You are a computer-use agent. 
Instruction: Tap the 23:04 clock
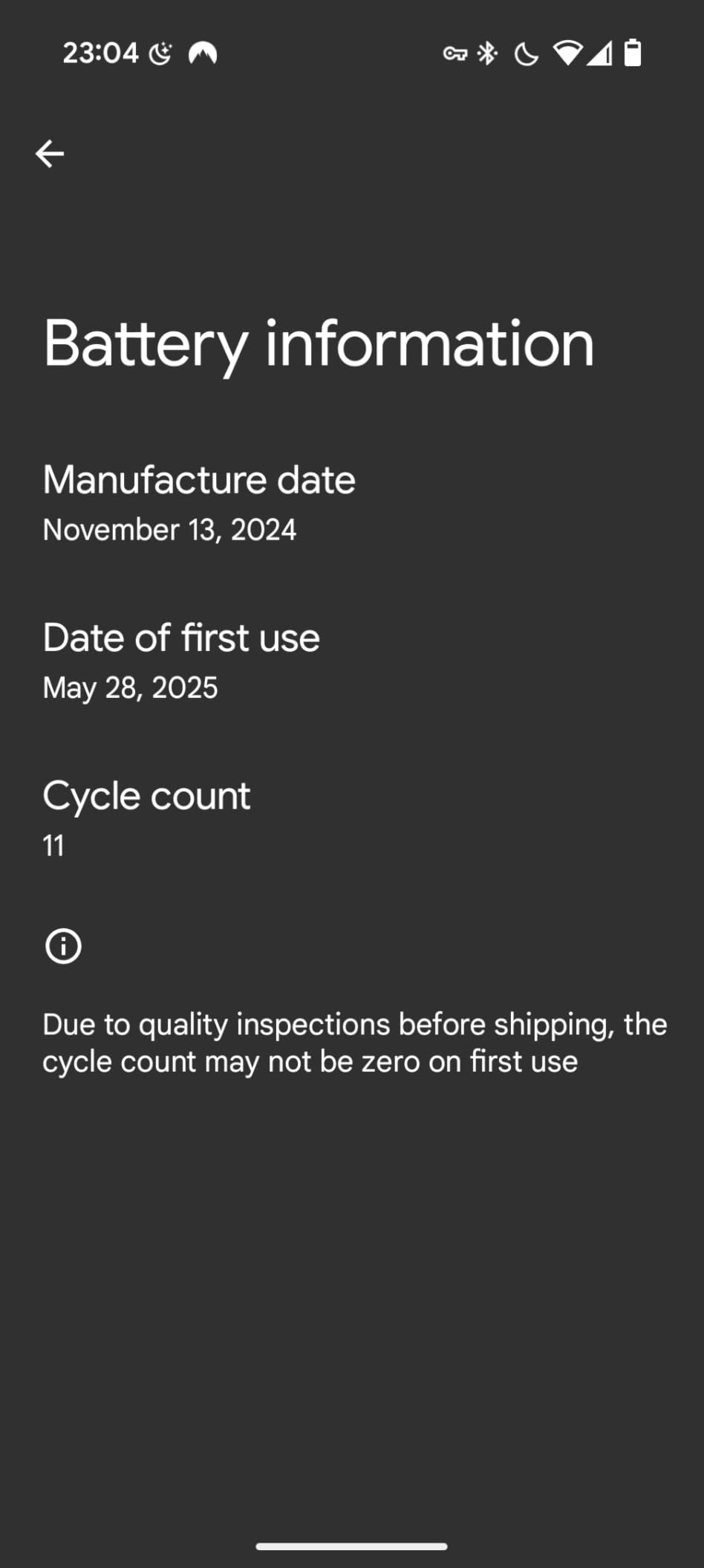(100, 54)
